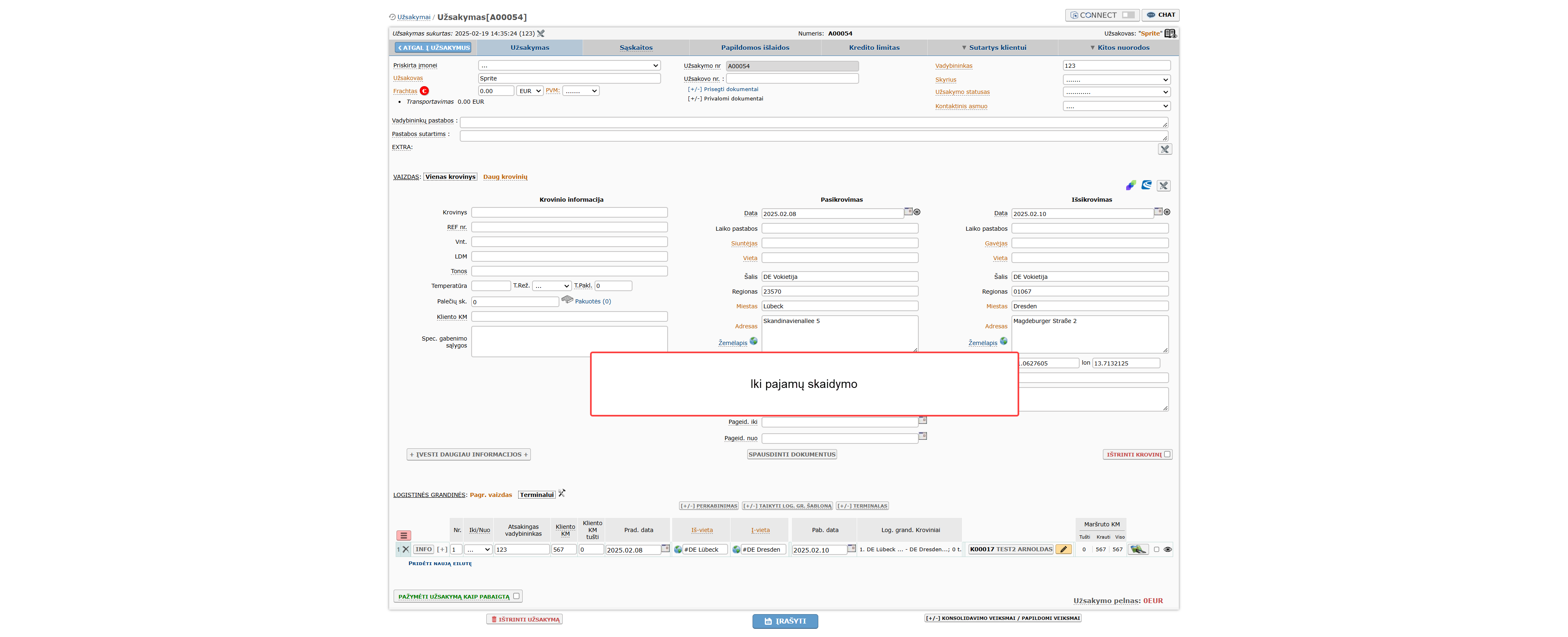
Task: Open the route map icon in logistics row
Action: (x=1138, y=549)
